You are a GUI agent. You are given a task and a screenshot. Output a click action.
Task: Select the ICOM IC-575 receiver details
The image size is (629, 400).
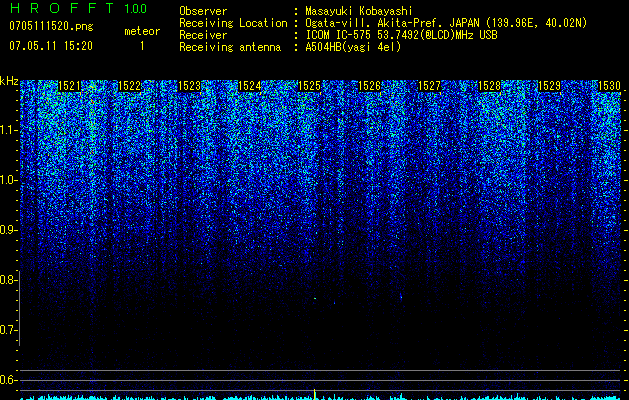tap(401, 35)
